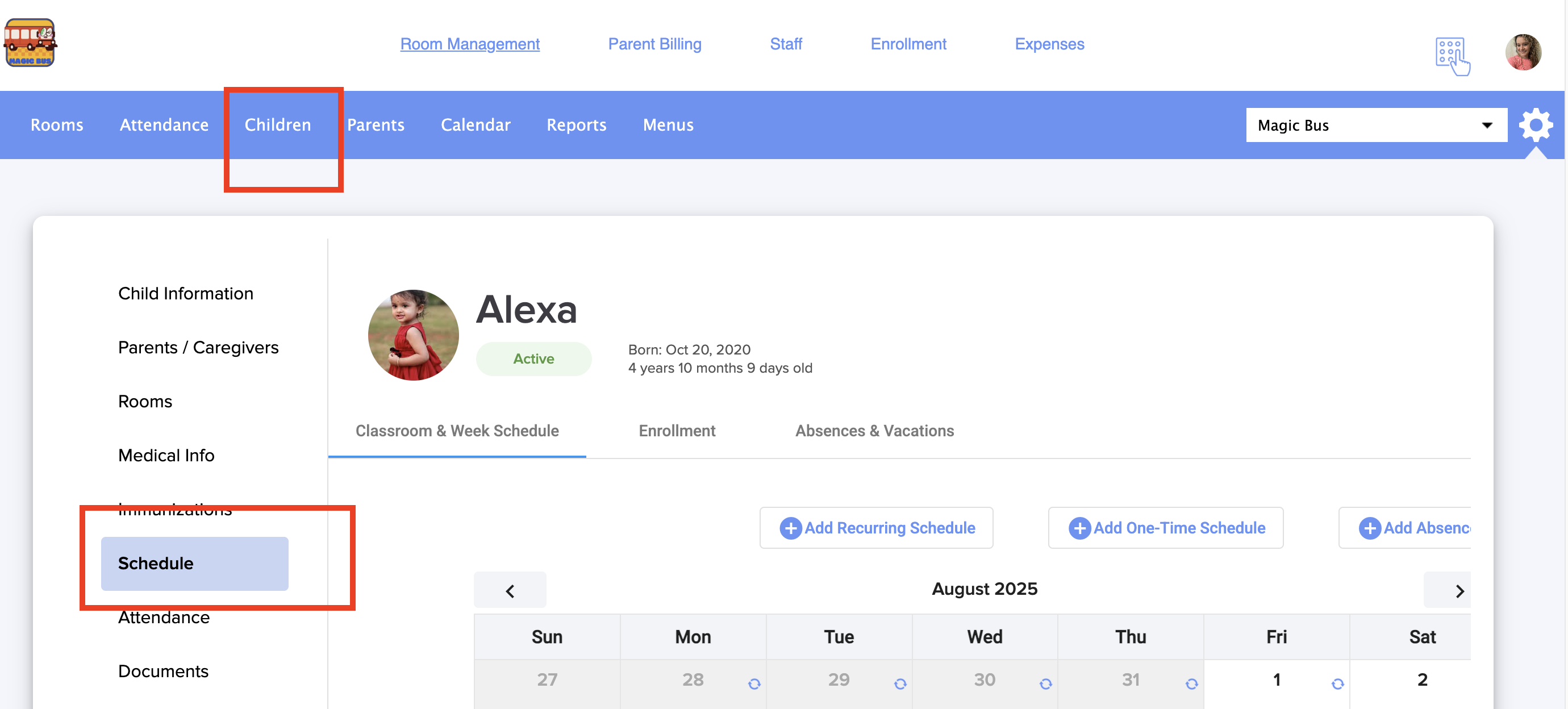Open Reports in the blue menu bar
Screen dimensions: 1568x709
pos(576,125)
